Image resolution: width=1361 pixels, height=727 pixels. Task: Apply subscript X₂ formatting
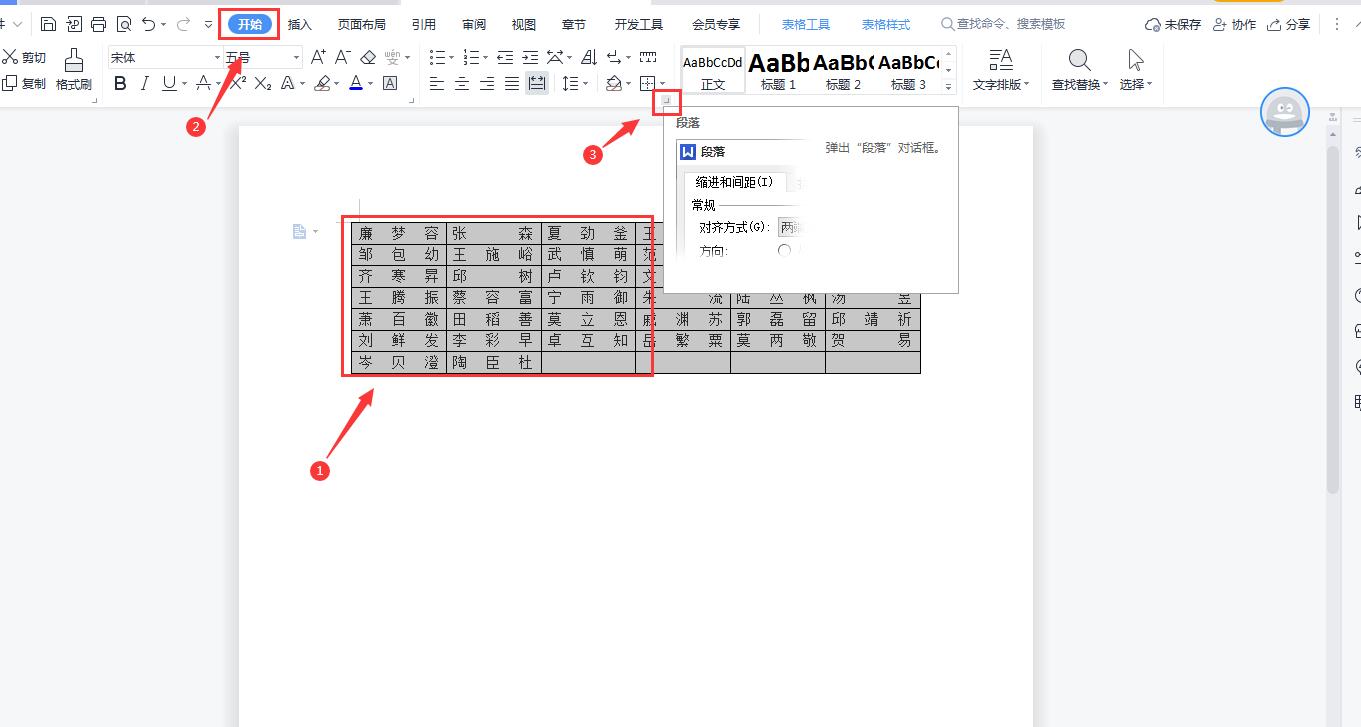click(263, 84)
